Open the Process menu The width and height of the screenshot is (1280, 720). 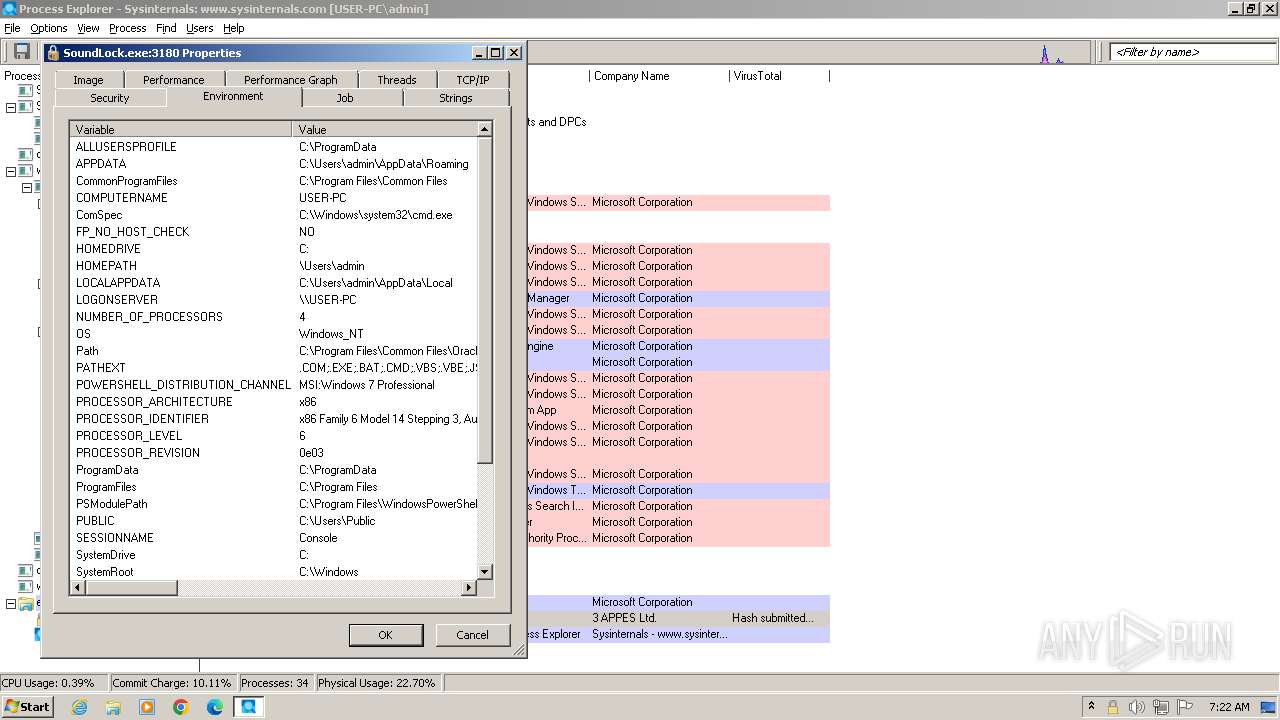[128, 28]
